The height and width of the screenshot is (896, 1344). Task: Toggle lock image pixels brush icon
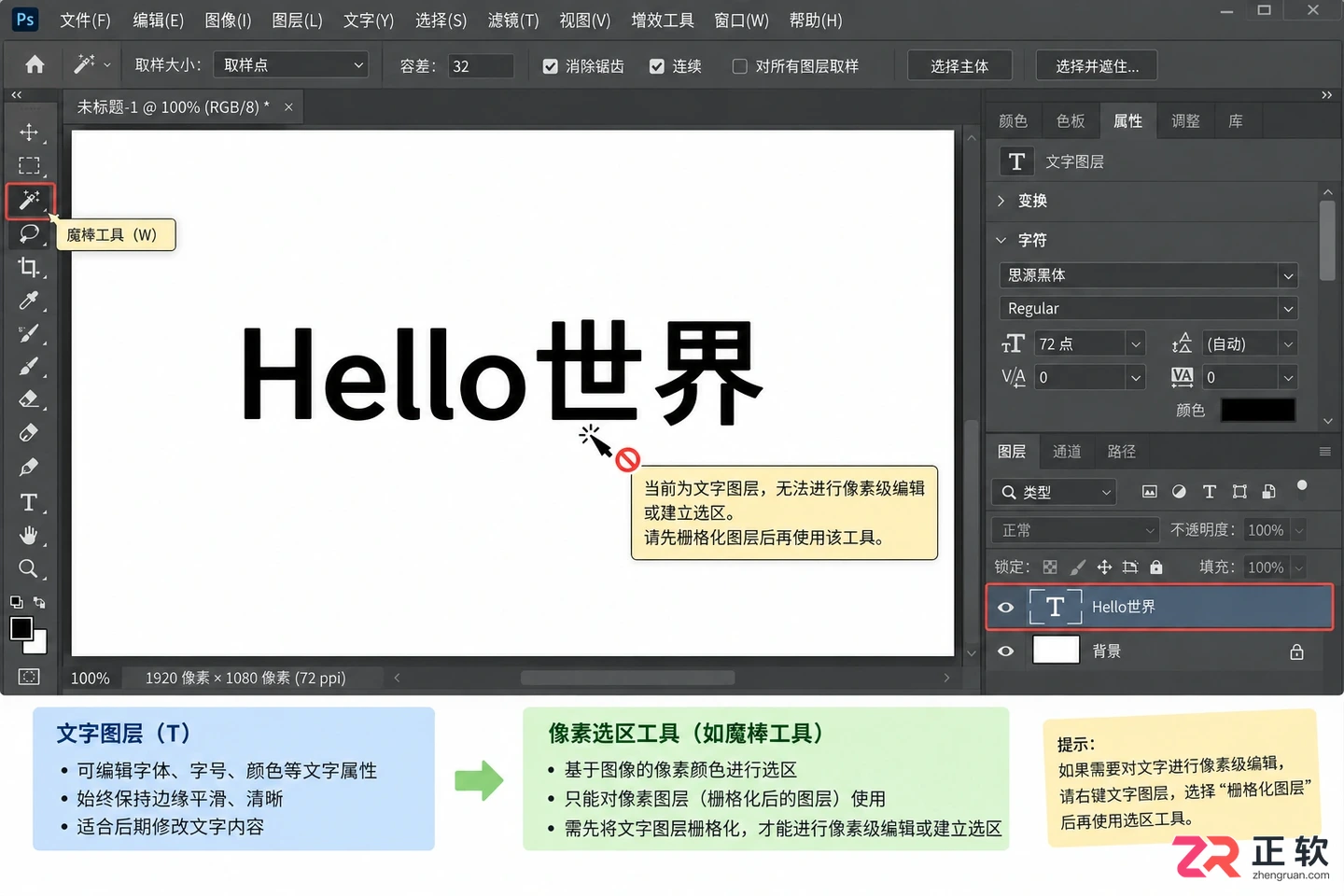[x=1077, y=567]
